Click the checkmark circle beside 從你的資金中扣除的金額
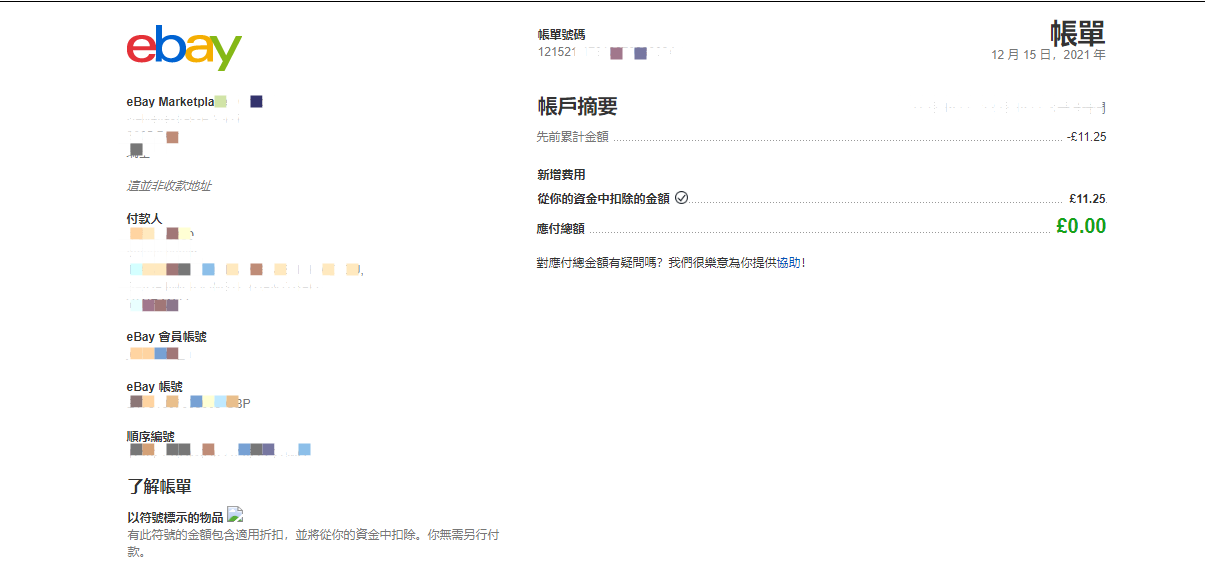1205x577 pixels. pyautogui.click(x=682, y=198)
